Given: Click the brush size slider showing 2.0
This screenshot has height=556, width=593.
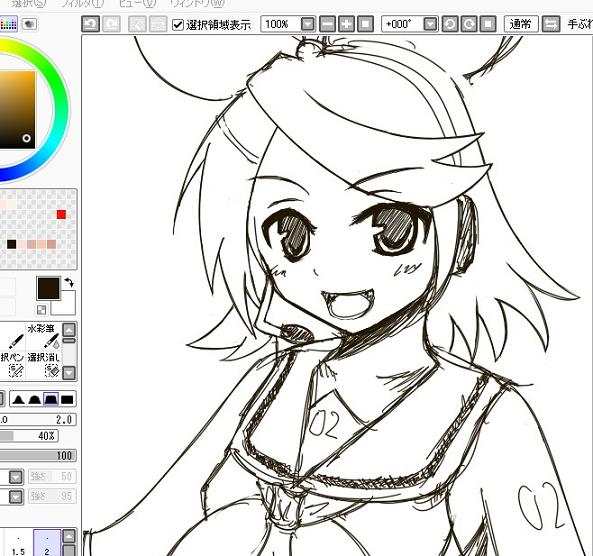Looking at the screenshot, I should [38, 420].
